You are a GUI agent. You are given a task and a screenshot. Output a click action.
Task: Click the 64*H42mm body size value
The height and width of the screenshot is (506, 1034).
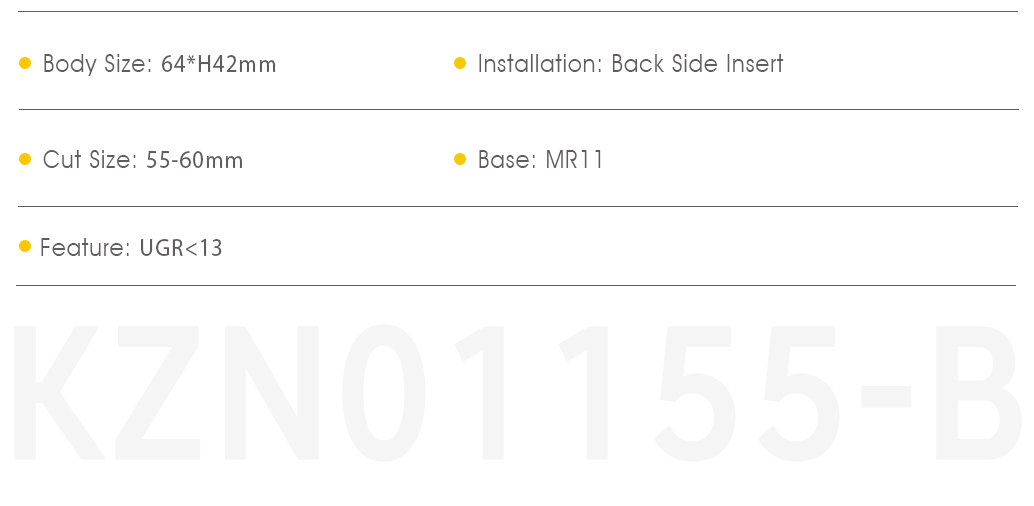click(218, 65)
